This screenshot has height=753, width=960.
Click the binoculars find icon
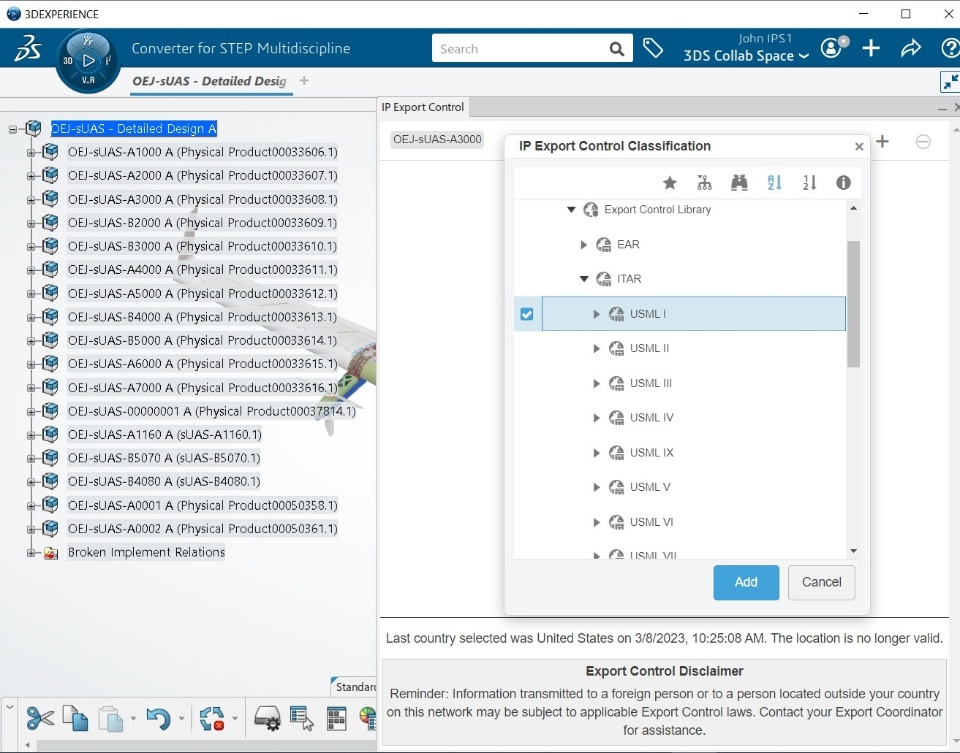pyautogui.click(x=739, y=182)
